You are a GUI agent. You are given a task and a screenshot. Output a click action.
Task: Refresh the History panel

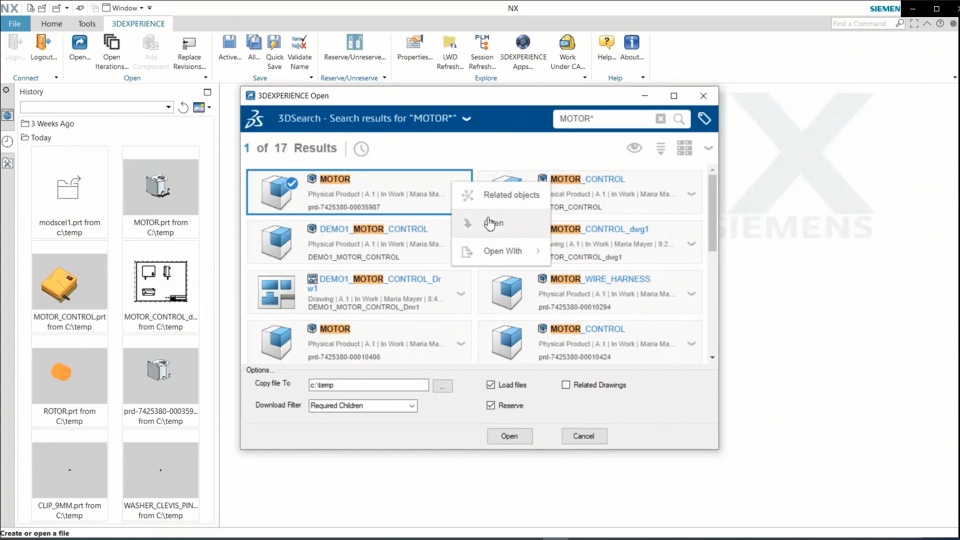tap(183, 107)
